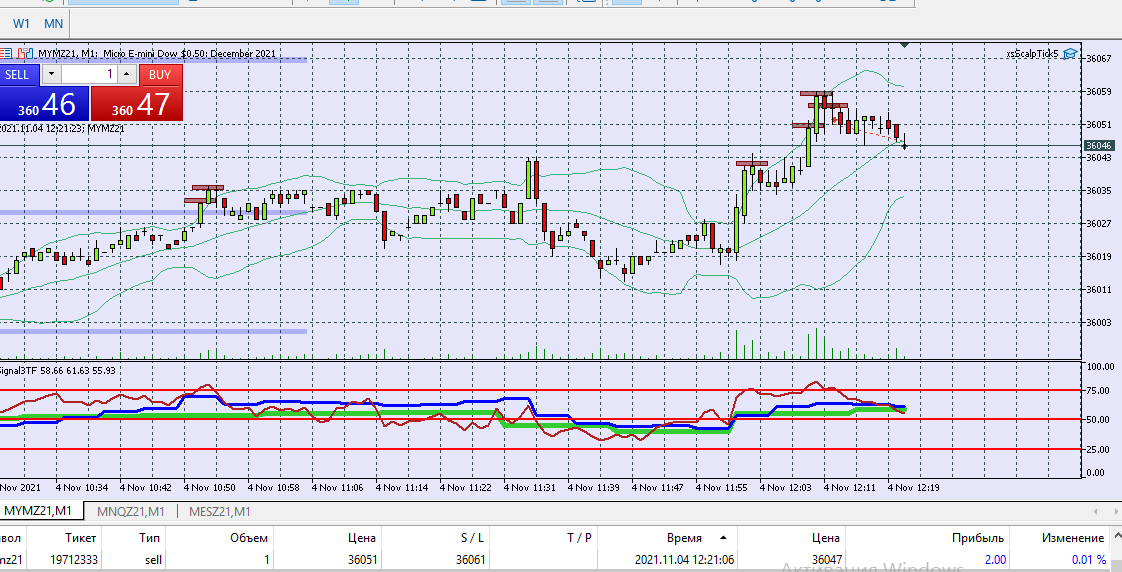The width and height of the screenshot is (1122, 572).
Task: Click the Прибыль column header
Action: (x=977, y=538)
